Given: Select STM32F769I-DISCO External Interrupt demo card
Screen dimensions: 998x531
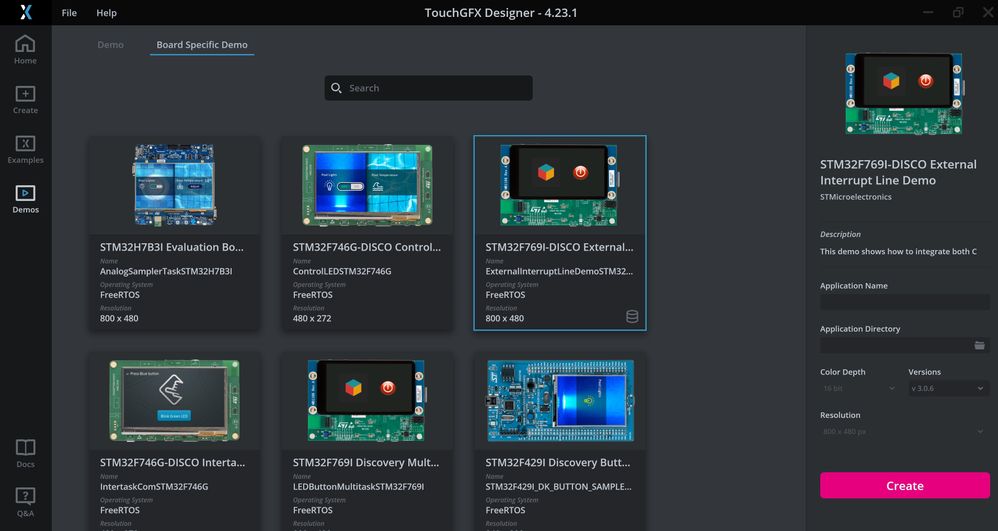Looking at the screenshot, I should coord(560,233).
